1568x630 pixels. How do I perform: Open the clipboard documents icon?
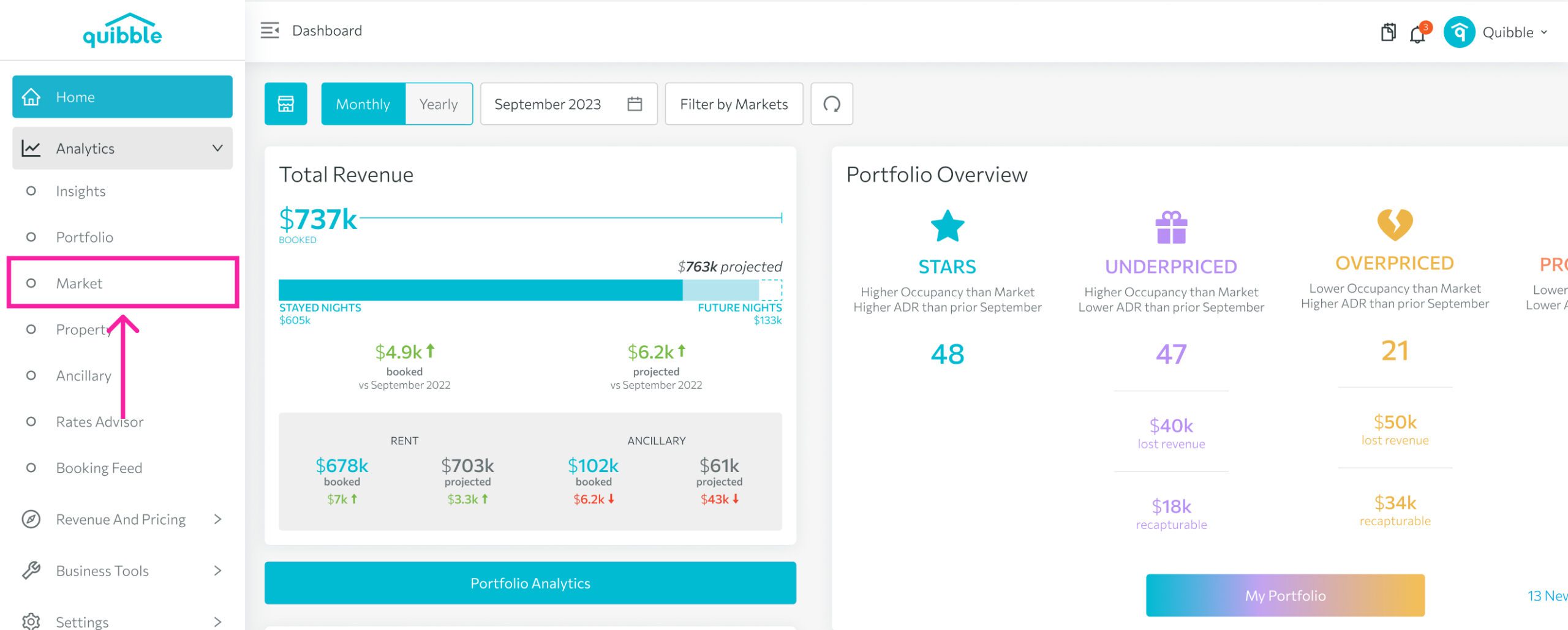click(1389, 32)
